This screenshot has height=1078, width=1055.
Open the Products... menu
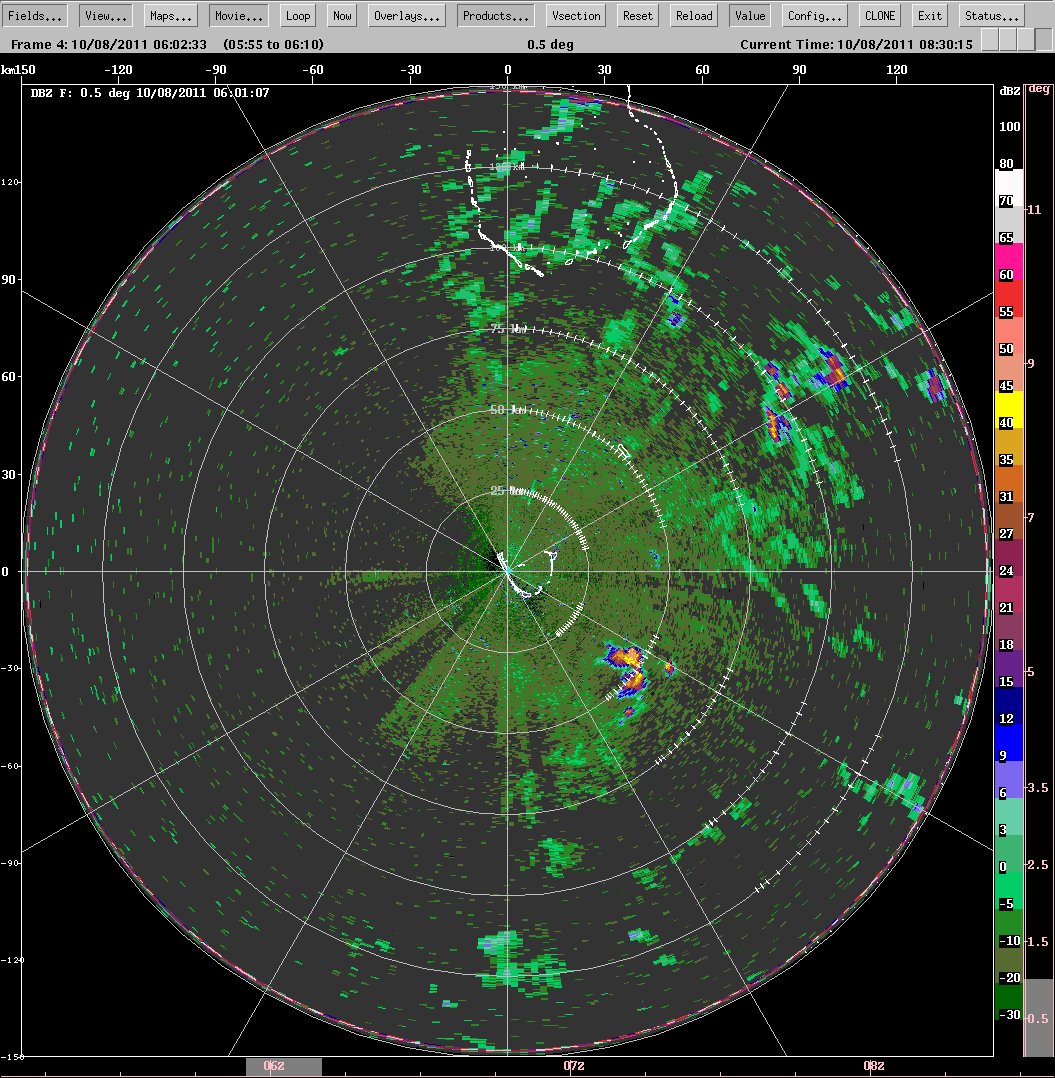(x=496, y=16)
